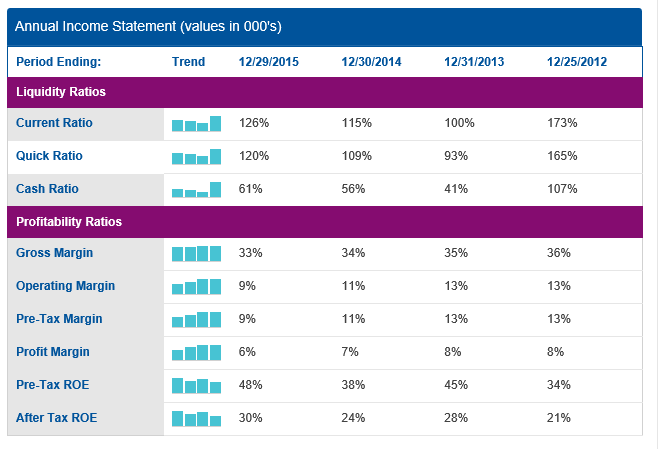658x449 pixels.
Task: Click the Operating Margin row label
Action: (65, 286)
